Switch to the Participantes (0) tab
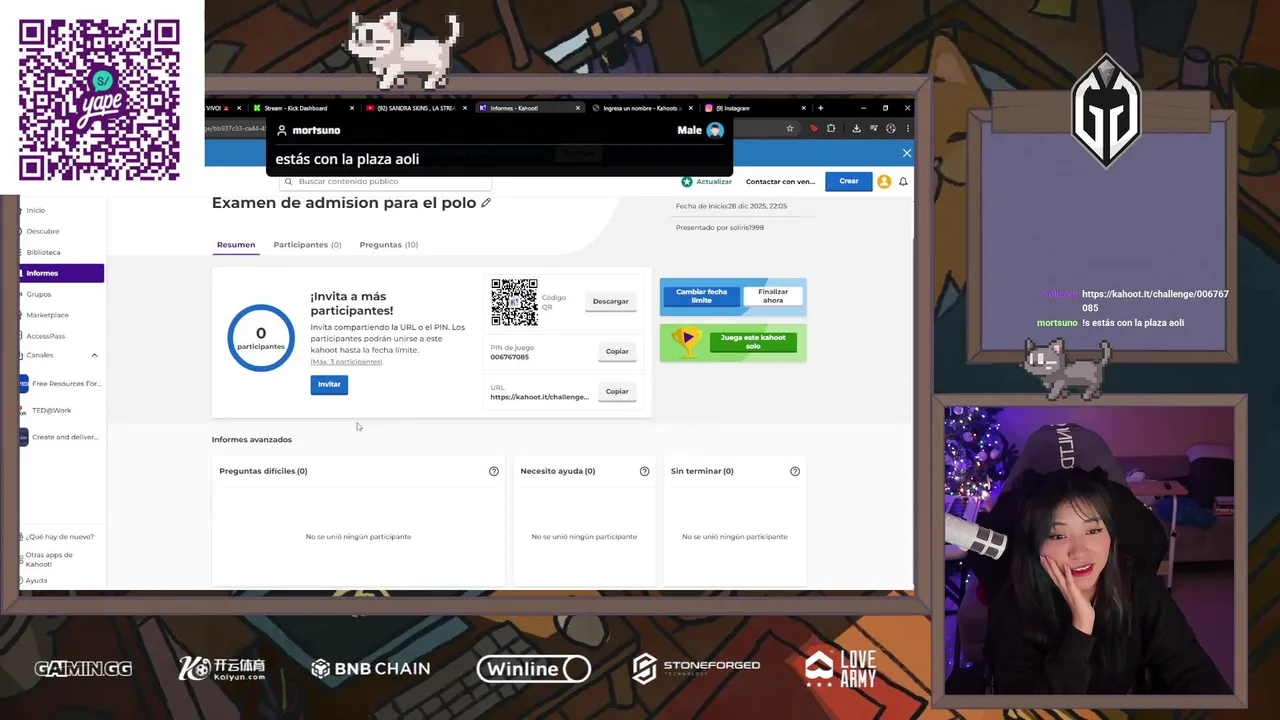This screenshot has height=720, width=1280. (307, 245)
